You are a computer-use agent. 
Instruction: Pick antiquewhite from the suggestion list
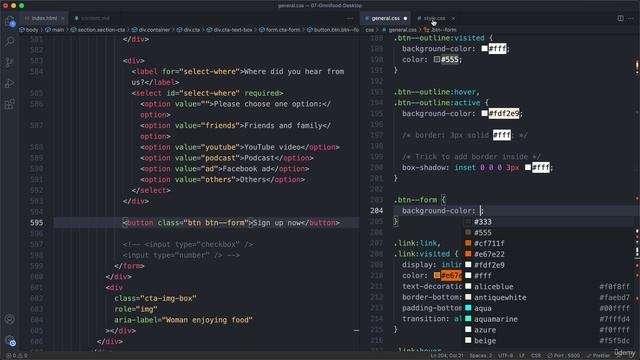tap(549, 297)
